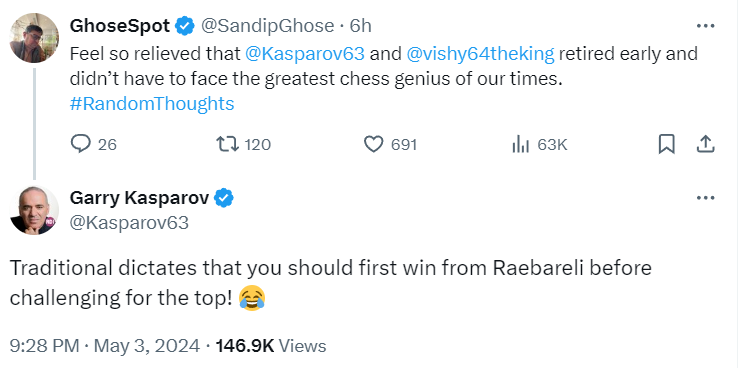Screen dimensions: 740x368
Task: Retweet the GhoseSpot post
Action: (x=227, y=144)
